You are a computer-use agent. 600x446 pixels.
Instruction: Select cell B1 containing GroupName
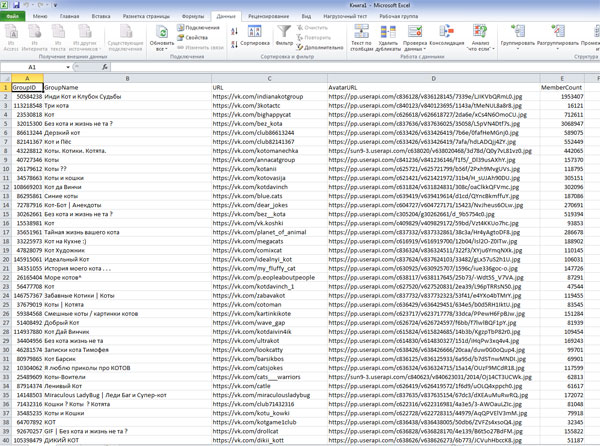pos(126,88)
